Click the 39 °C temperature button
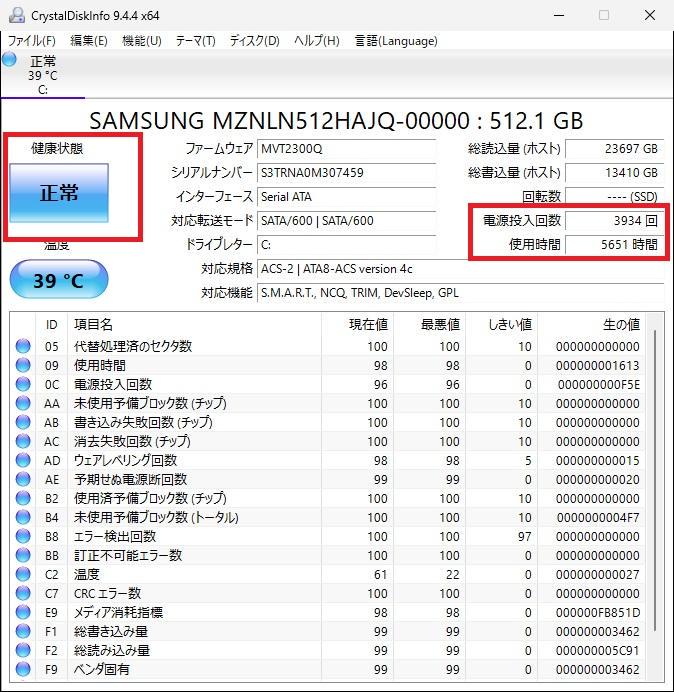Viewport: 674px width, 692px height. (x=59, y=280)
